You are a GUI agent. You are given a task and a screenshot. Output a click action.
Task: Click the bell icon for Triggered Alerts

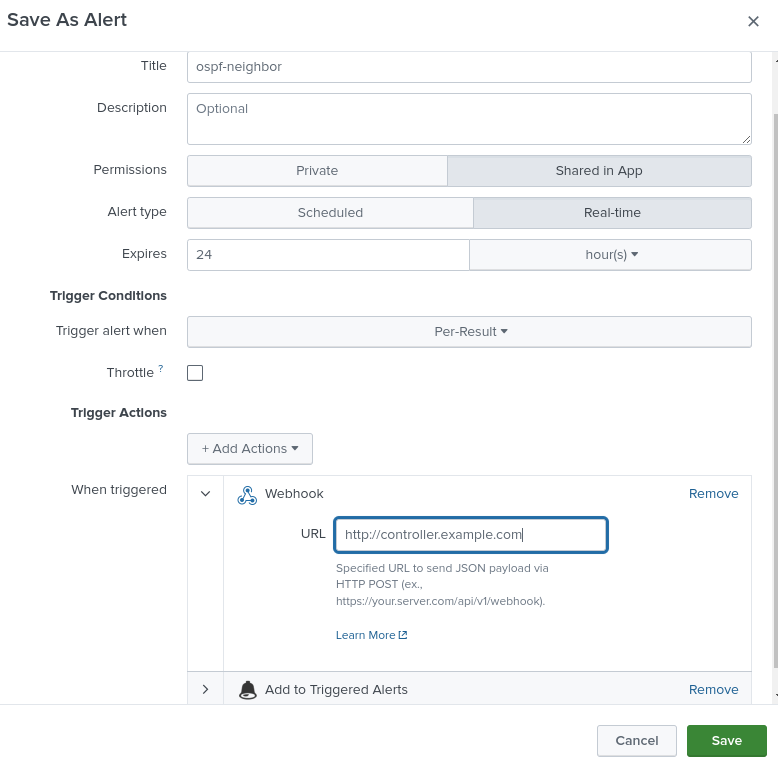click(247, 689)
